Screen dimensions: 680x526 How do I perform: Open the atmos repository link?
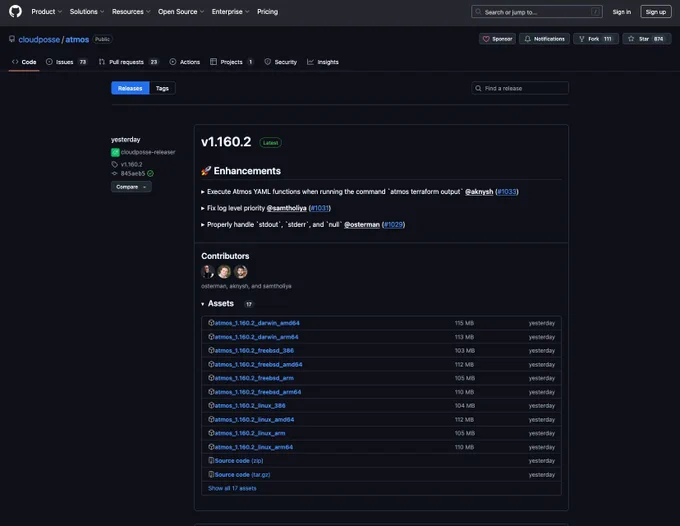pyautogui.click(x=77, y=39)
